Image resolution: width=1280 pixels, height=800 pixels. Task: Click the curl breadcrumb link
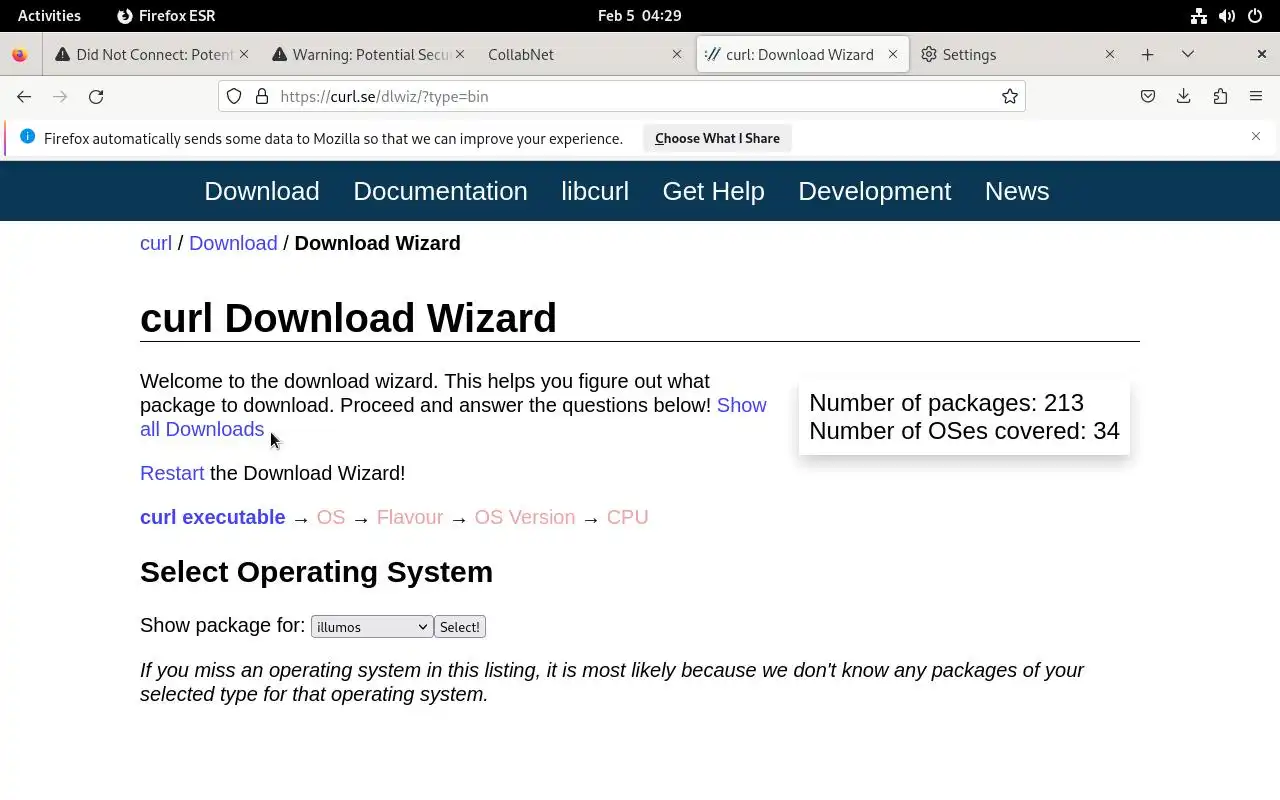[x=156, y=243]
